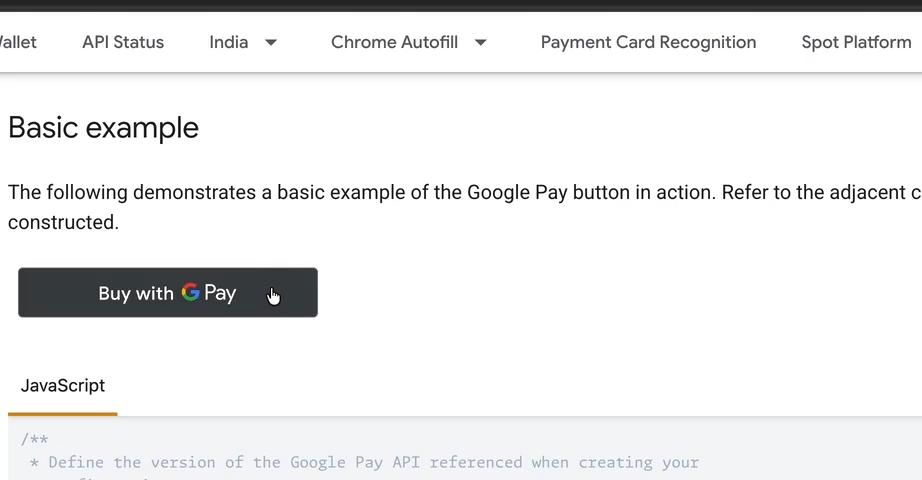The width and height of the screenshot is (922, 480).
Task: Select the JavaScript code tab
Action: tap(63, 385)
